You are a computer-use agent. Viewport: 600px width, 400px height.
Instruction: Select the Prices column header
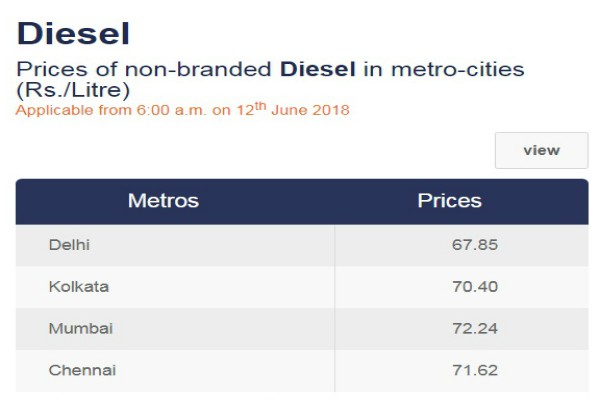point(449,201)
